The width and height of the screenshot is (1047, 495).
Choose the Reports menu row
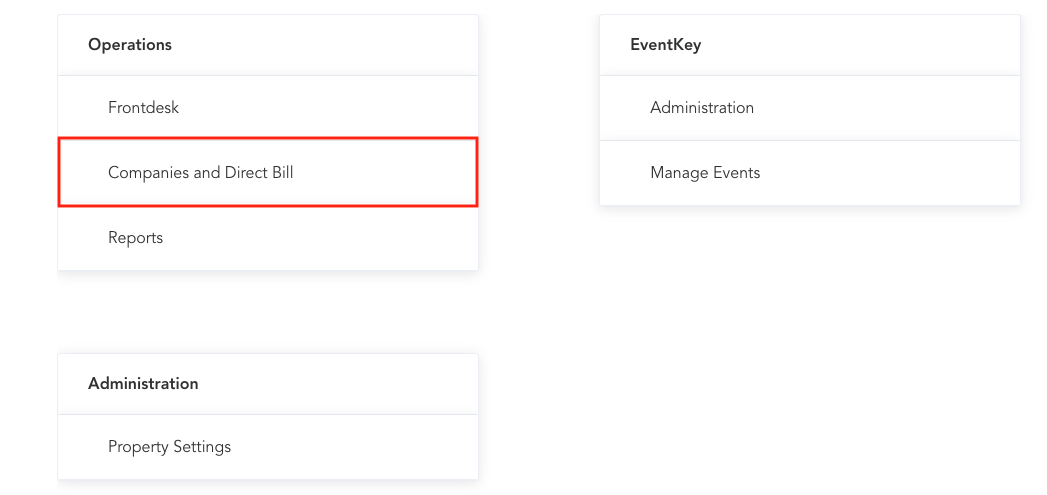(268, 238)
